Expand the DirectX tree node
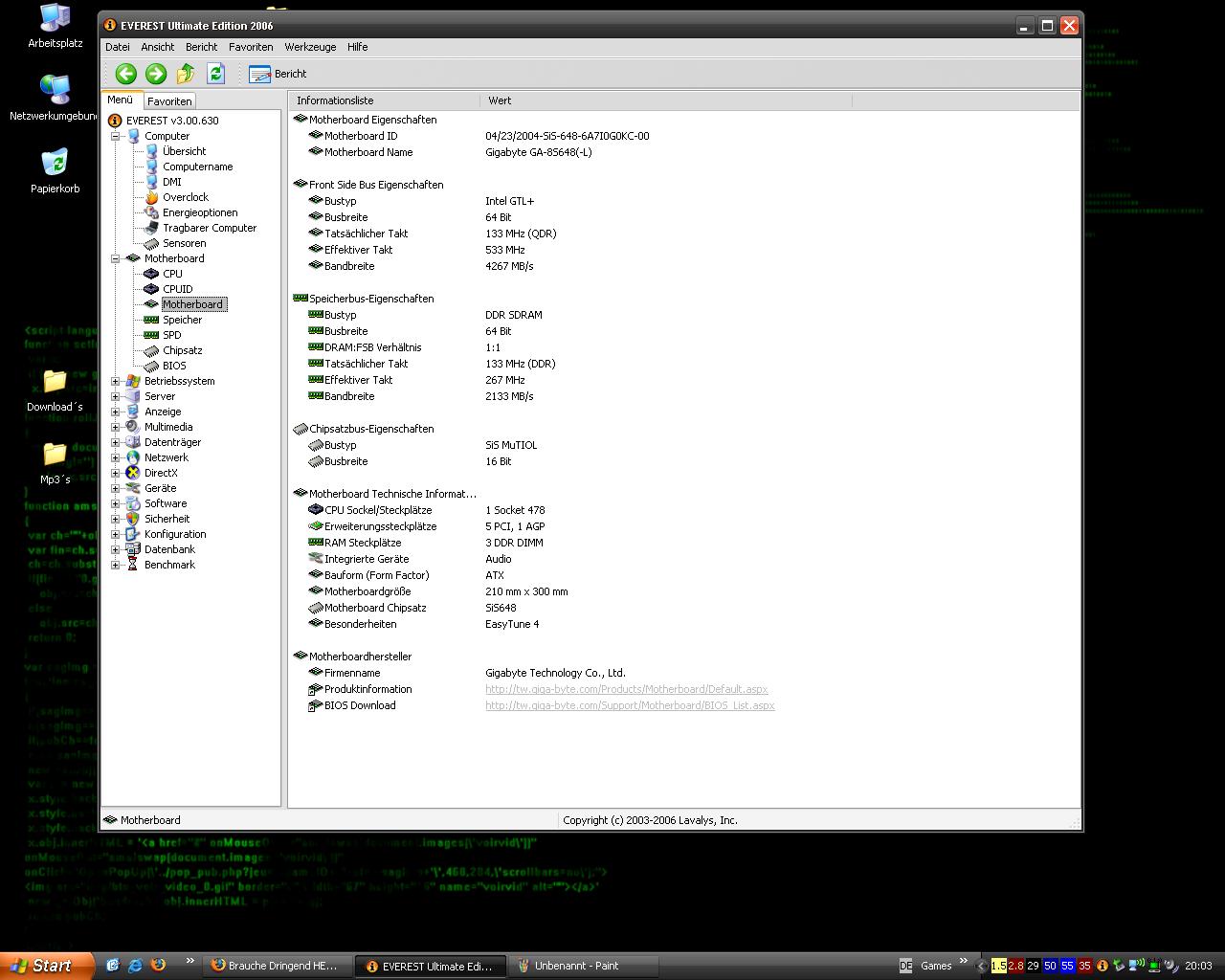 click(116, 473)
